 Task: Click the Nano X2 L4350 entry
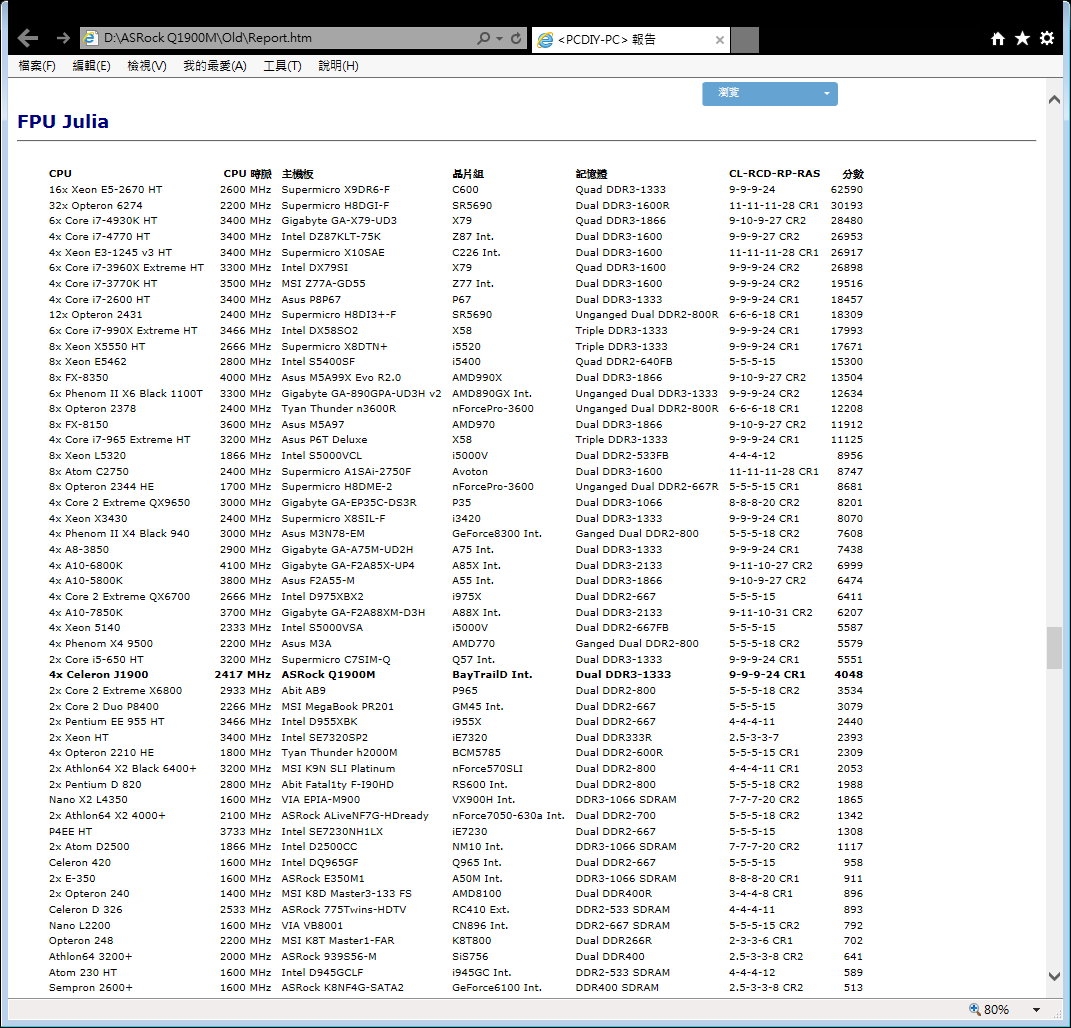(88, 799)
